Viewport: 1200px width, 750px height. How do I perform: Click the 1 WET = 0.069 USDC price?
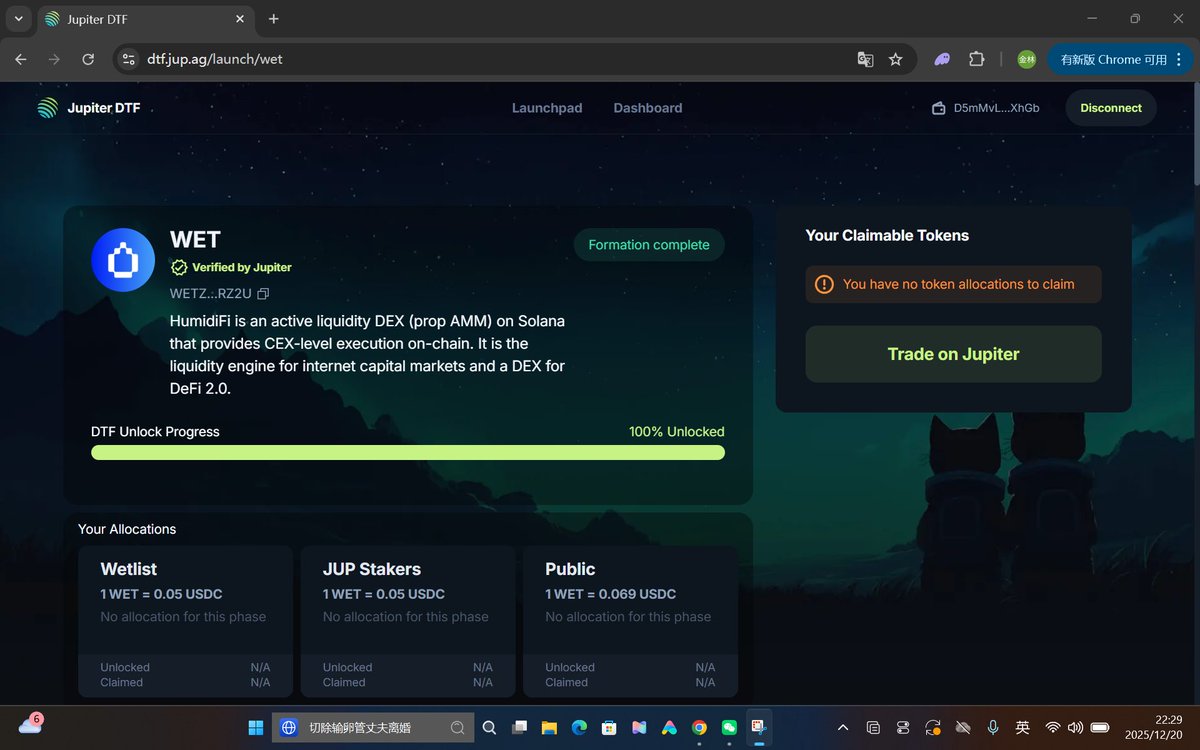[611, 594]
